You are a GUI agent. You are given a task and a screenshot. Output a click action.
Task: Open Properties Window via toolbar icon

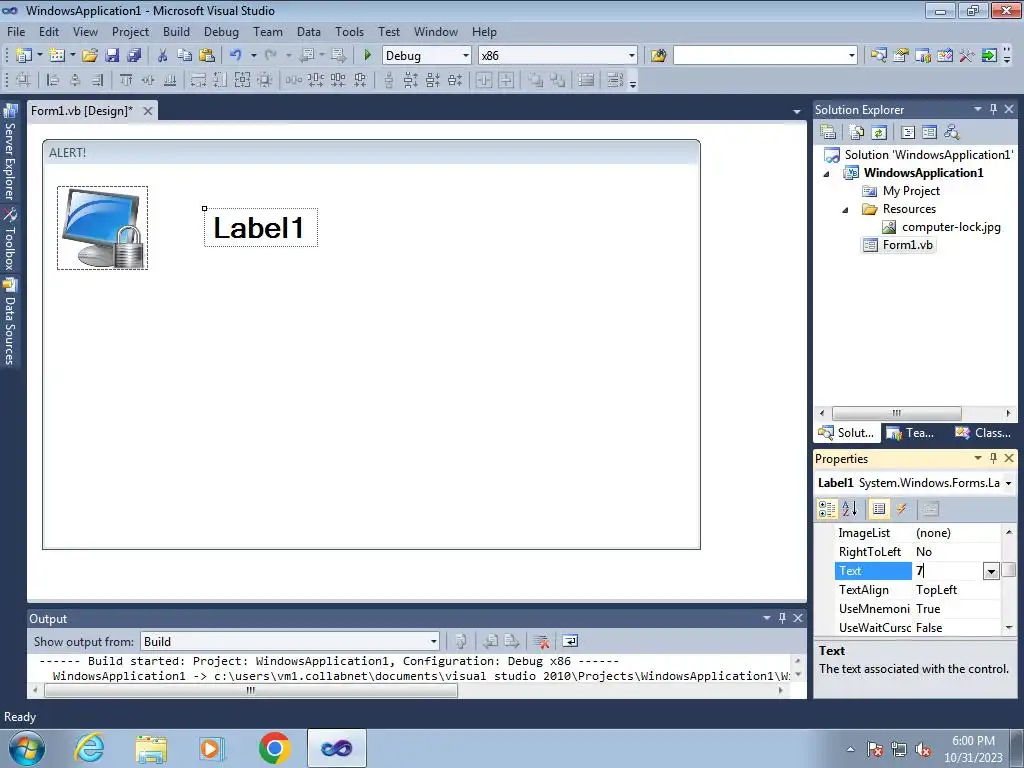pos(901,56)
